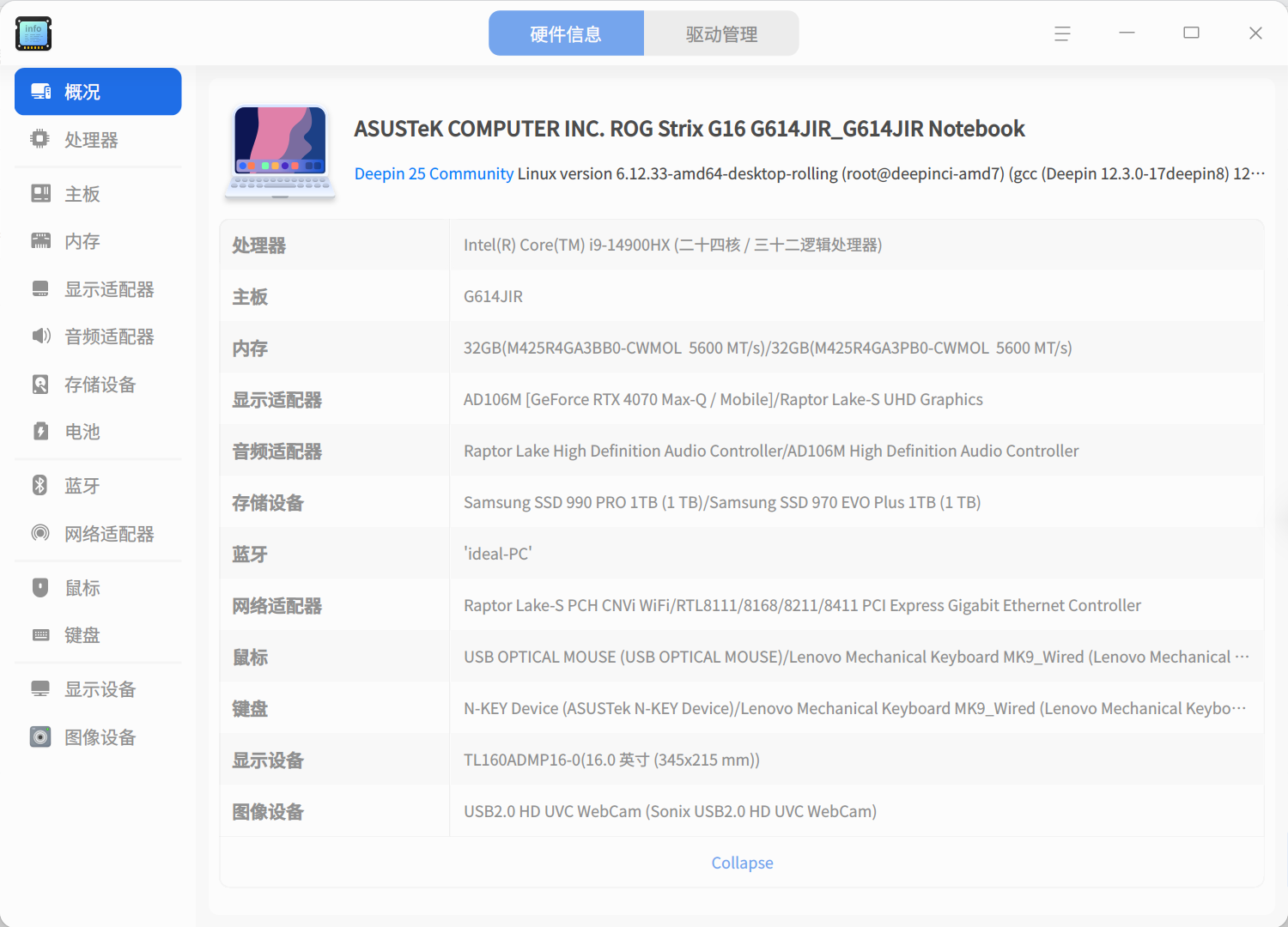Click the Samsung SSD 990 PRO value

(x=722, y=502)
